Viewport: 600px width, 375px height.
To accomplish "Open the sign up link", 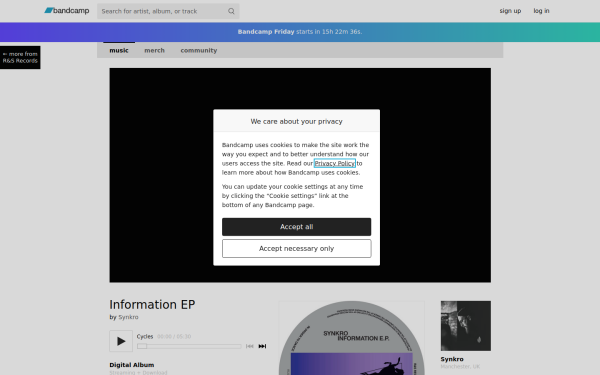I will click(510, 11).
